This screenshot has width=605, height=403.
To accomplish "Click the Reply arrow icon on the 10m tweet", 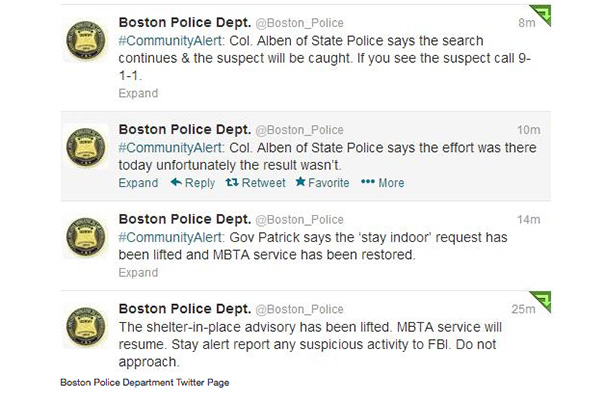I will [x=176, y=182].
